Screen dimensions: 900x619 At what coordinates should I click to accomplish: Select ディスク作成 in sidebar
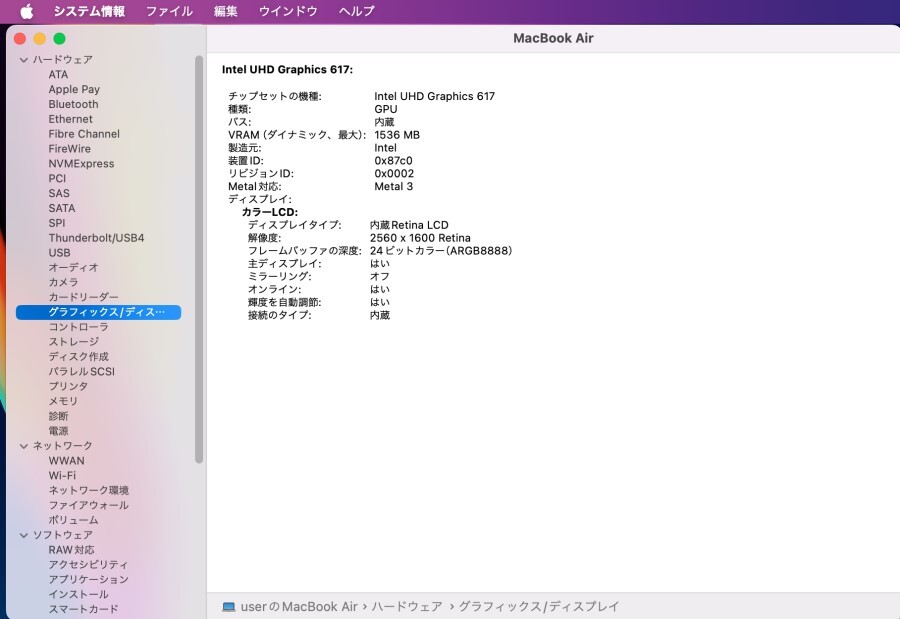(x=79, y=357)
